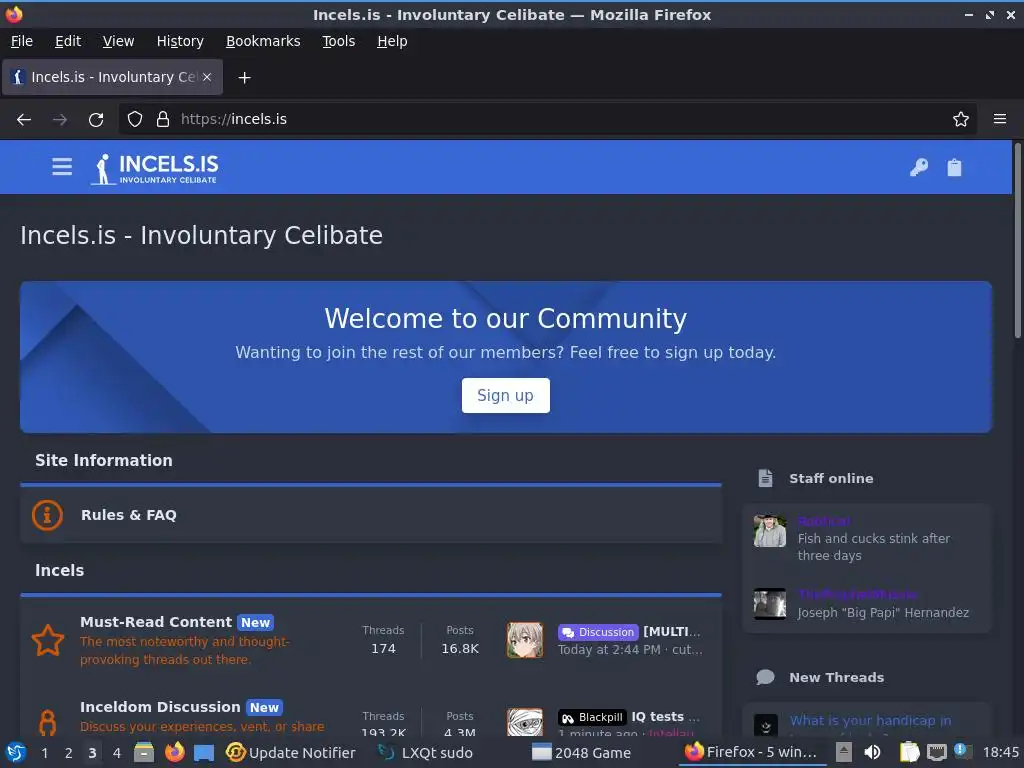This screenshot has height=768, width=1024.
Task: Switch to virtual desktop 1
Action: 44,753
